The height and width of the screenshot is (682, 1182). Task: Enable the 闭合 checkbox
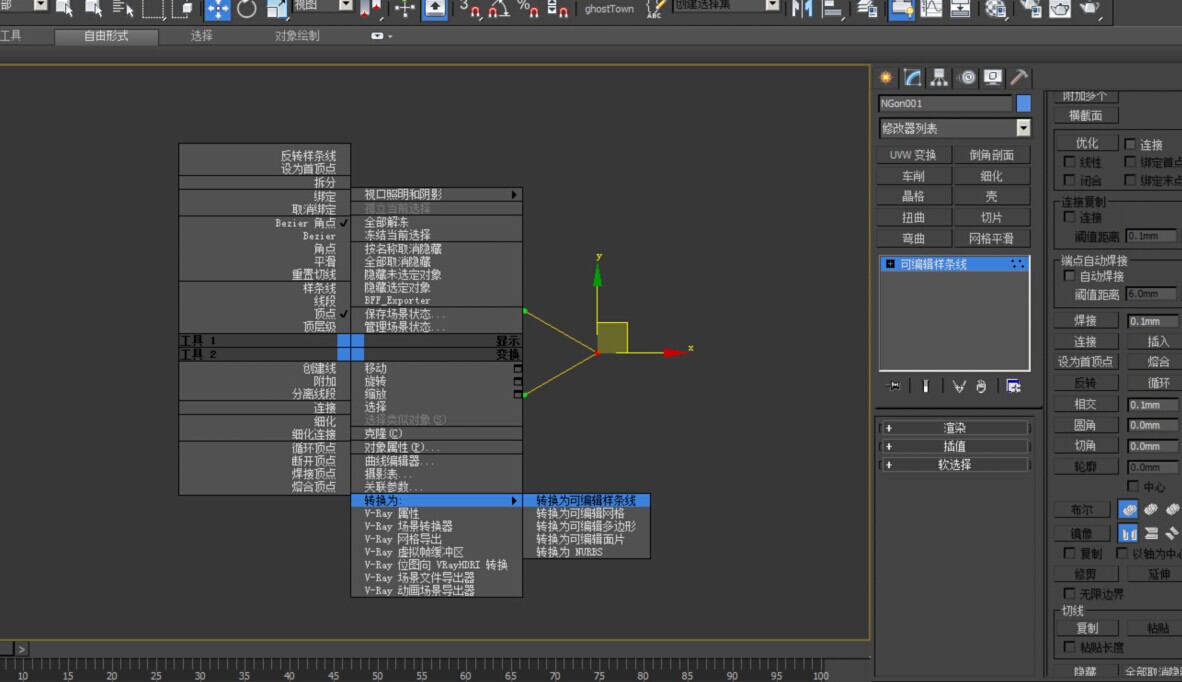[1069, 180]
